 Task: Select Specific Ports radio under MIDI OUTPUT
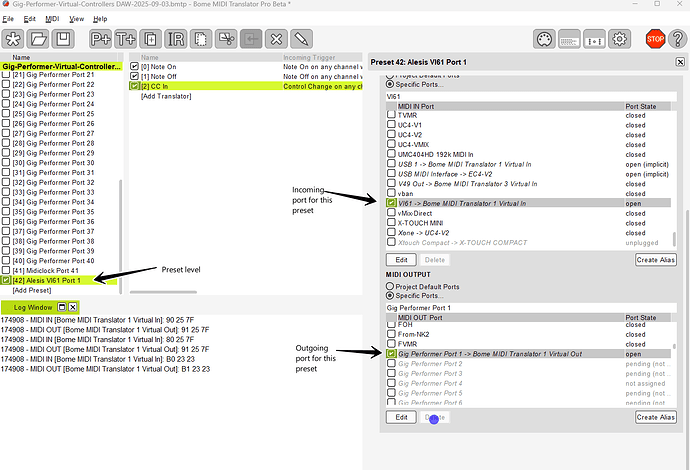coord(389,296)
